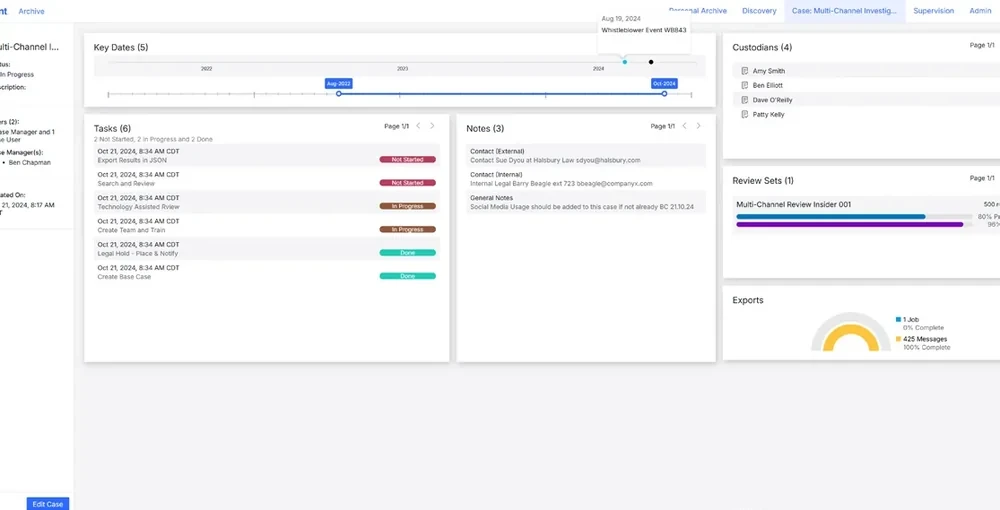
Task: Select Create Team and Train task
Action: coord(267,226)
